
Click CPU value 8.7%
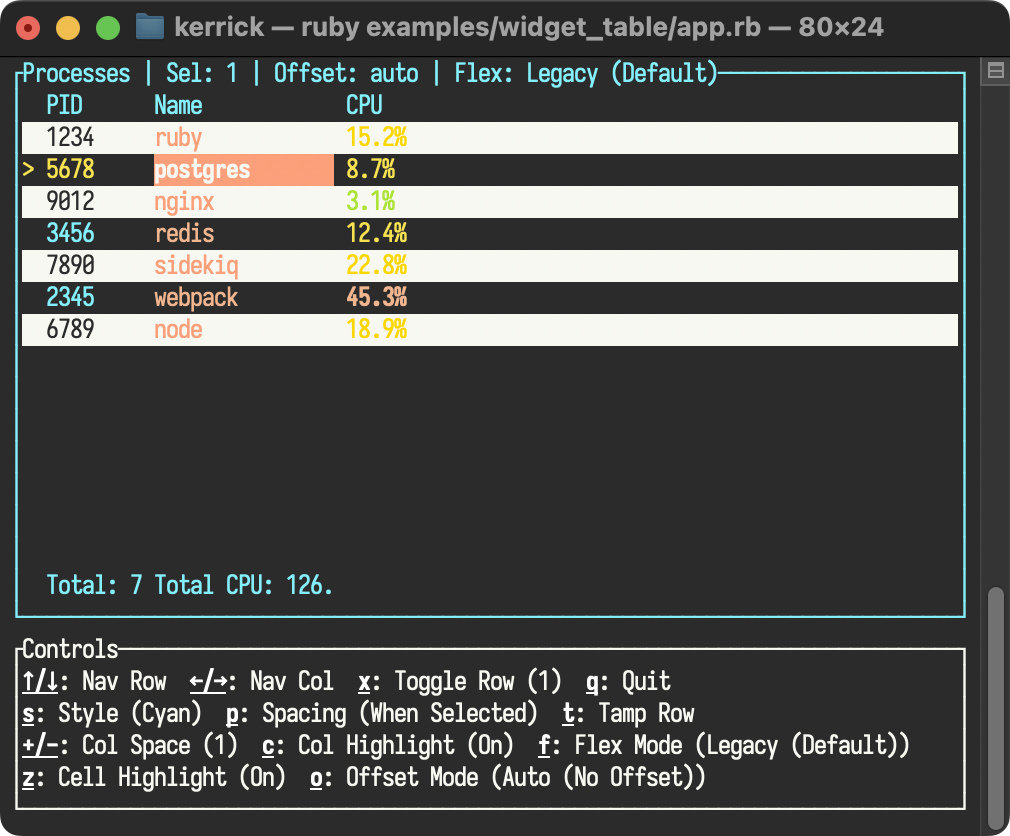click(x=371, y=169)
